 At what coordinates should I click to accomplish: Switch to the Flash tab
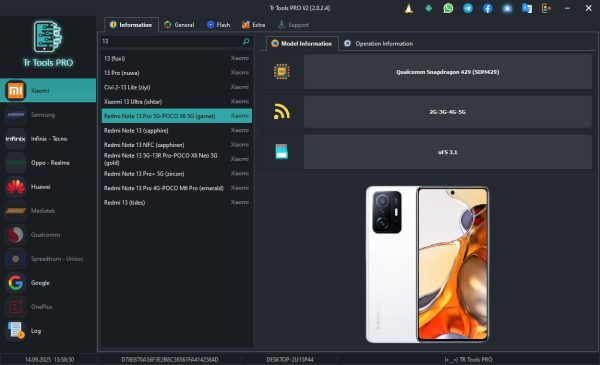pyautogui.click(x=218, y=25)
